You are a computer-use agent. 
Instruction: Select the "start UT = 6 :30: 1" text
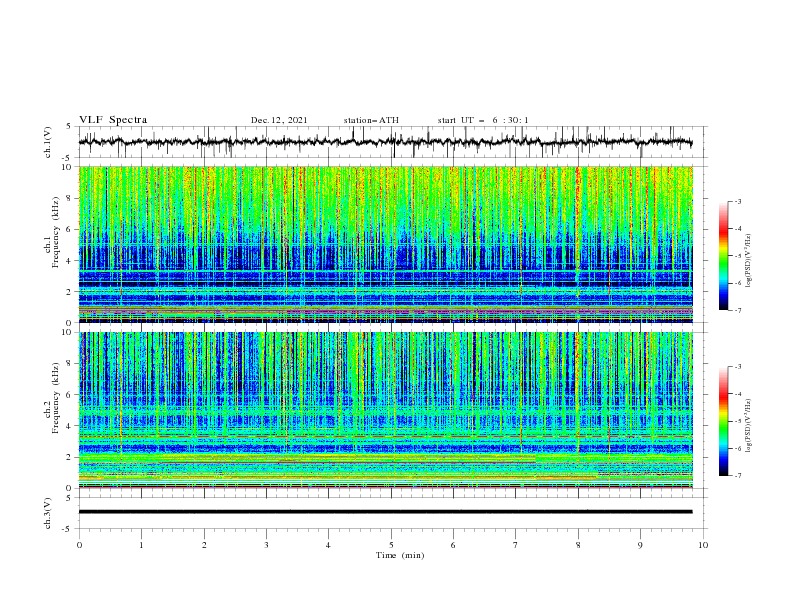tap(483, 120)
